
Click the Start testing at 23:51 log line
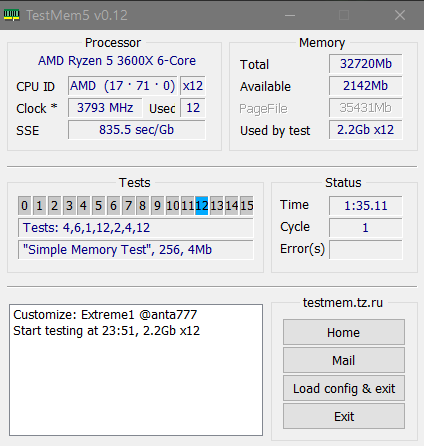[x=106, y=331]
